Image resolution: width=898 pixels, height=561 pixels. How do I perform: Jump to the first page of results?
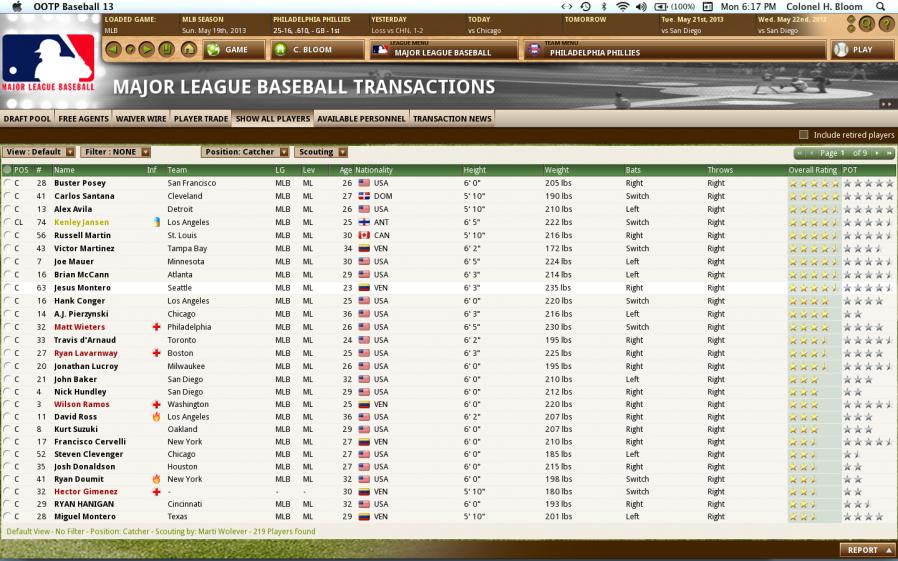tap(799, 153)
